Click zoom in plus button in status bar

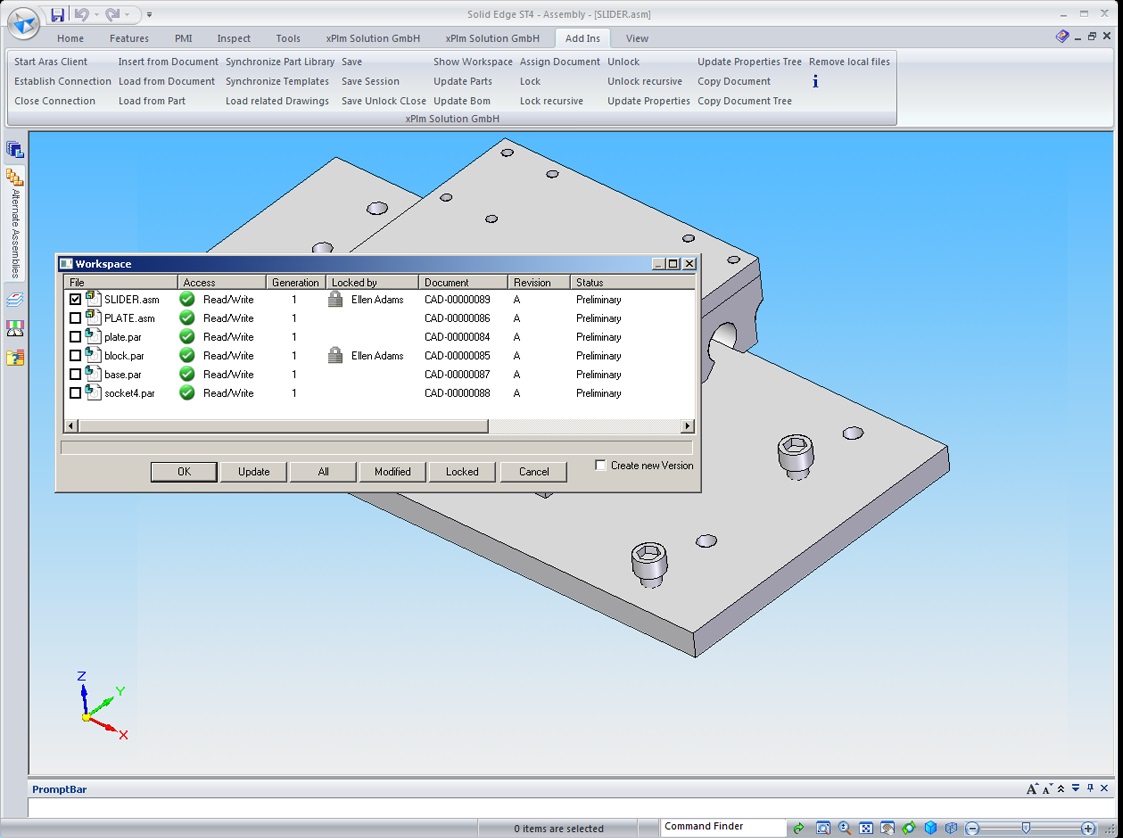(1087, 828)
